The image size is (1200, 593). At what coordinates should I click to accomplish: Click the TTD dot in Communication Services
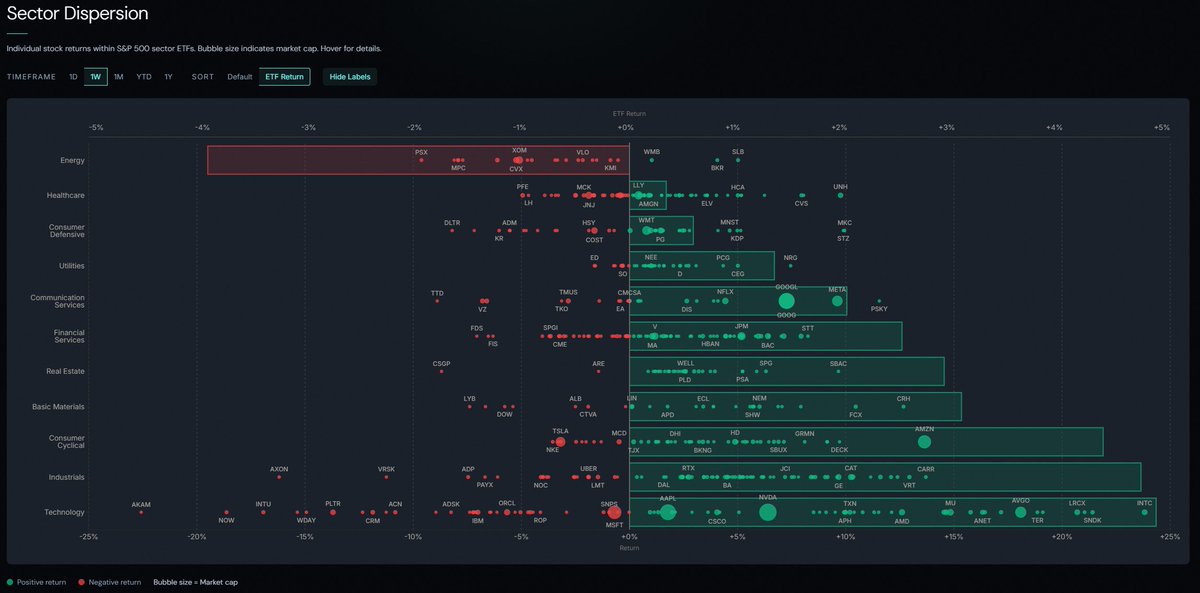pyautogui.click(x=437, y=301)
